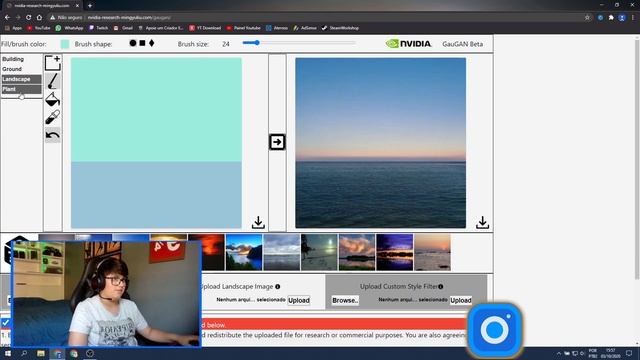Click the segmentation map canvas sky area
Viewport: 640px width, 360px height.
(156, 109)
